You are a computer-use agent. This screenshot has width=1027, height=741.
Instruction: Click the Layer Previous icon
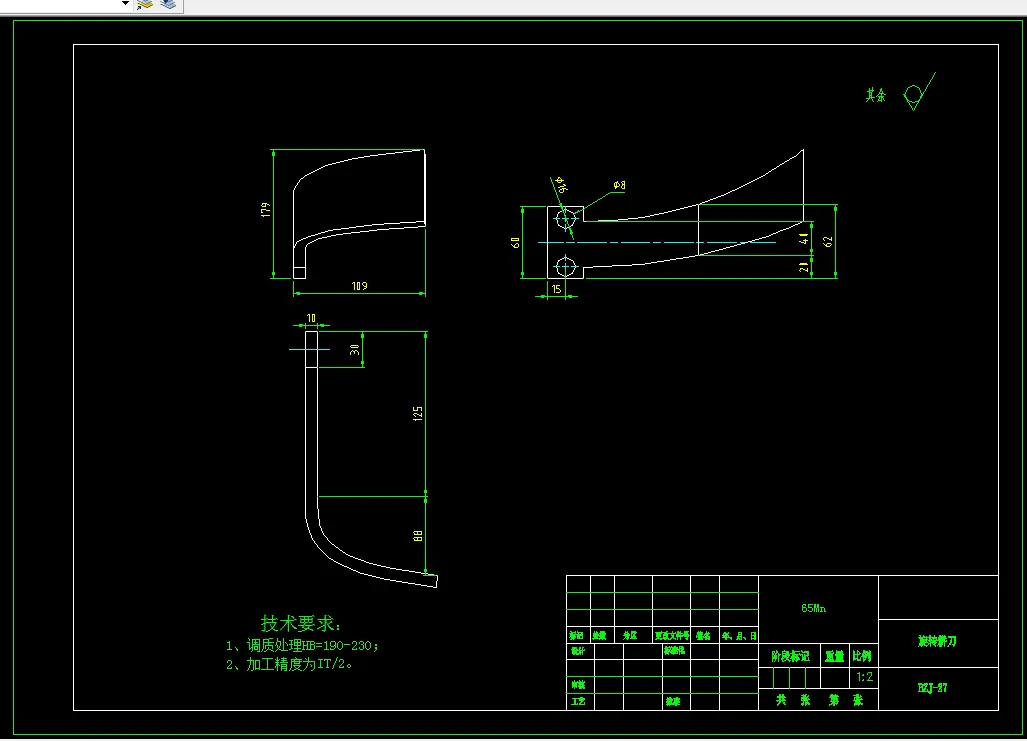[x=168, y=5]
